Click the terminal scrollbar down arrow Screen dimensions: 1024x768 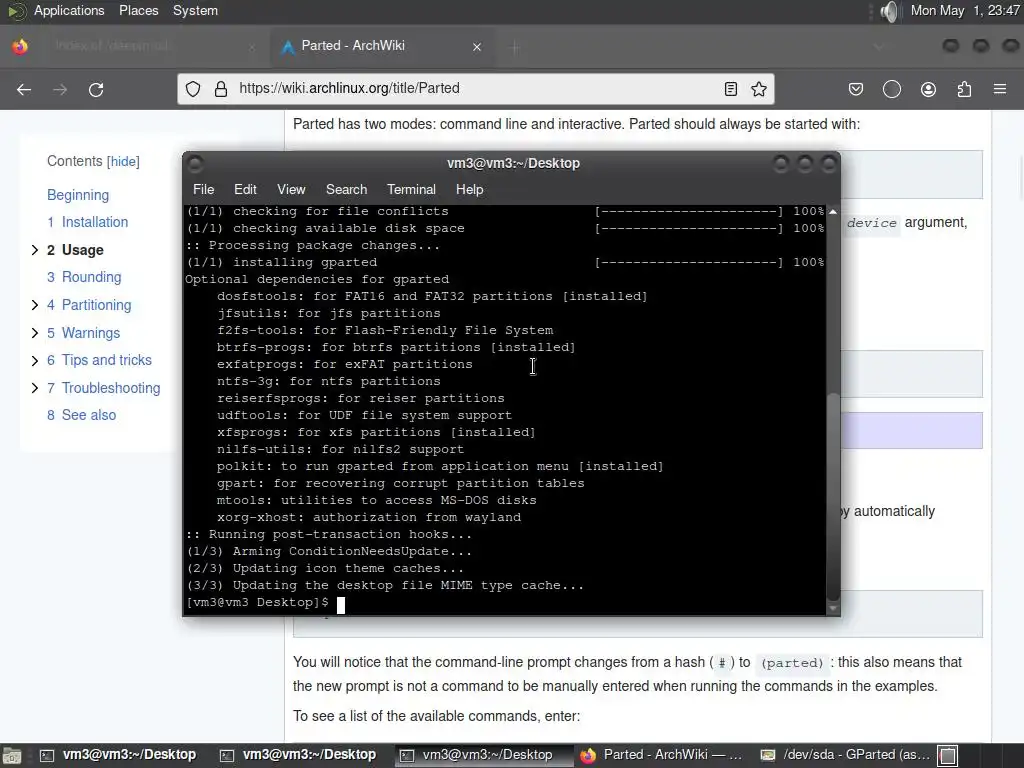click(x=833, y=609)
